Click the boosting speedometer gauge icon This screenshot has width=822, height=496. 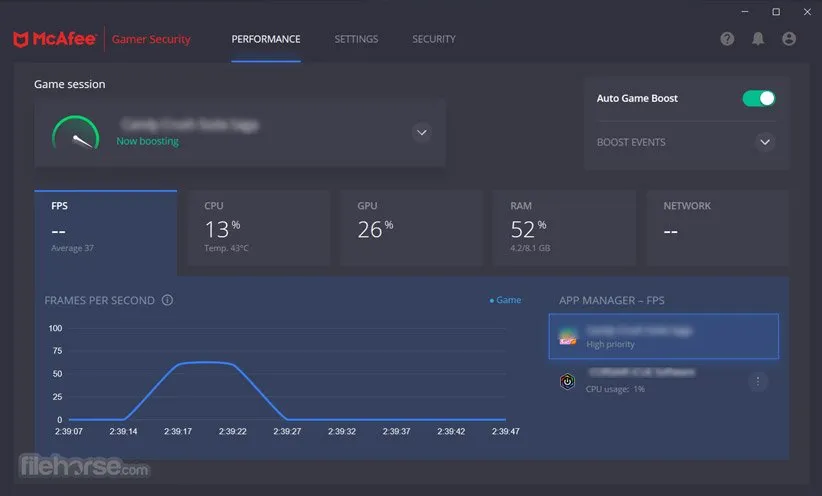click(76, 134)
